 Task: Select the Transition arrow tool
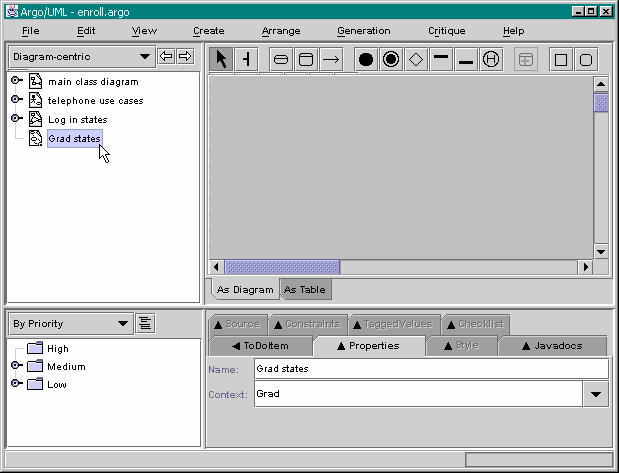[x=330, y=60]
